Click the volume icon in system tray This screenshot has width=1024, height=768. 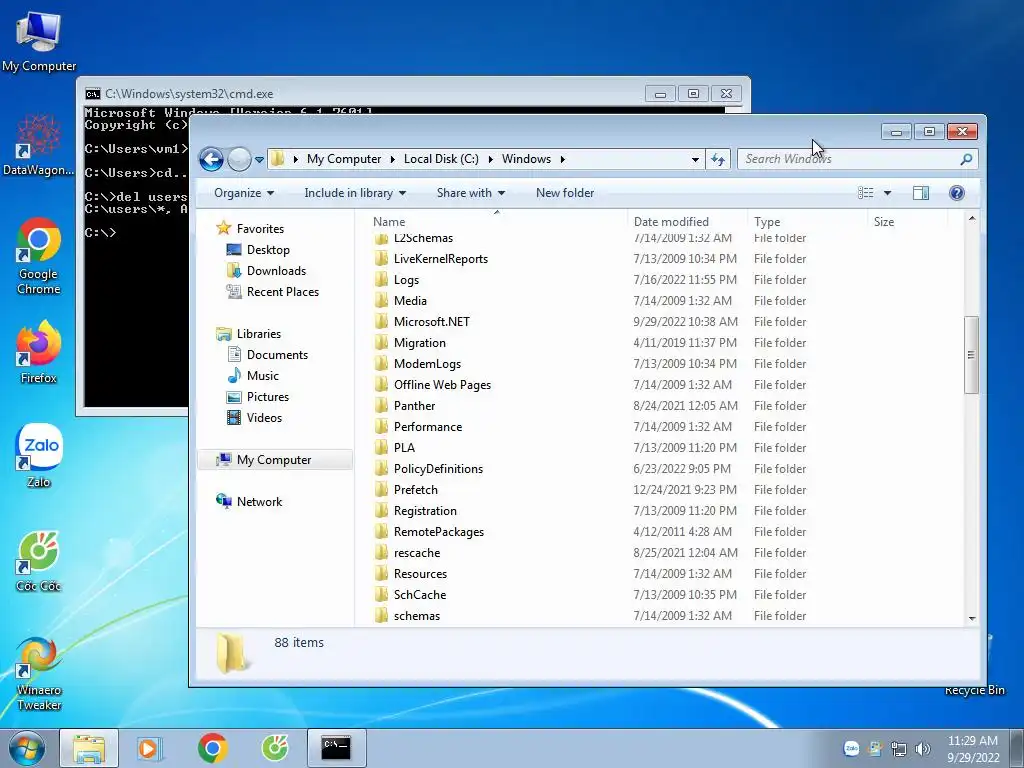923,749
